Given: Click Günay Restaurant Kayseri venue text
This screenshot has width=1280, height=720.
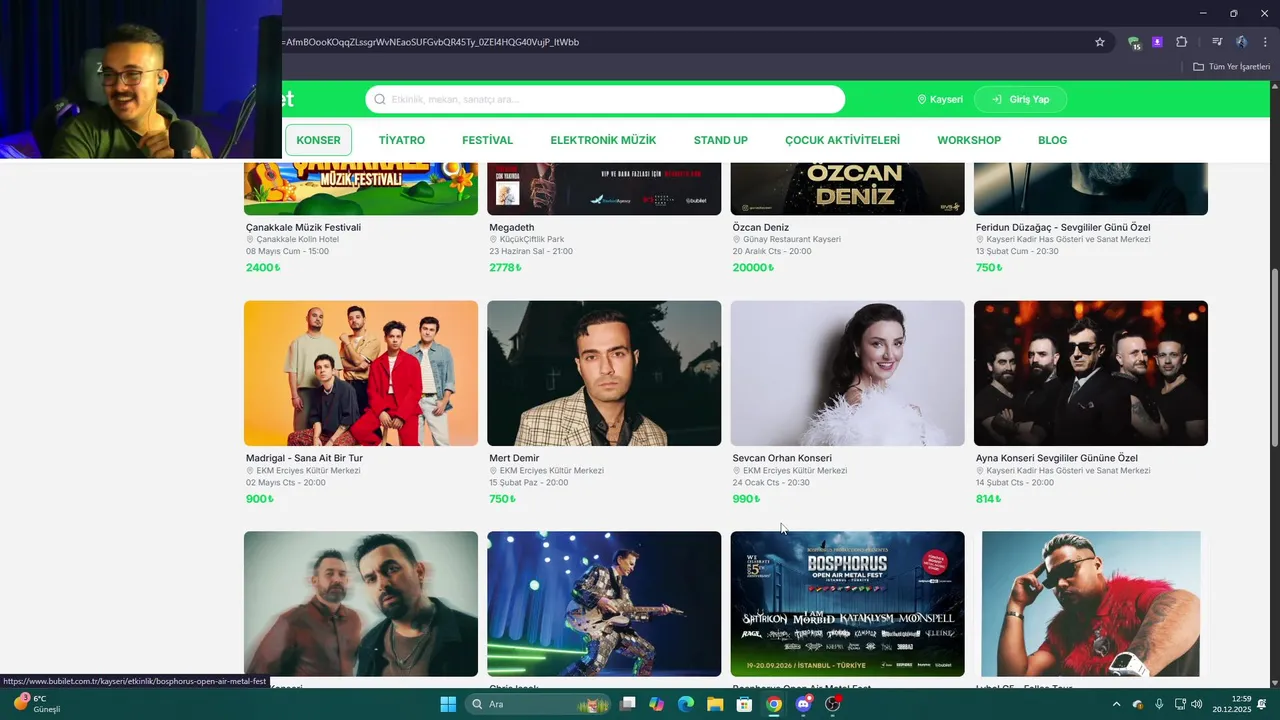Looking at the screenshot, I should tap(791, 240).
